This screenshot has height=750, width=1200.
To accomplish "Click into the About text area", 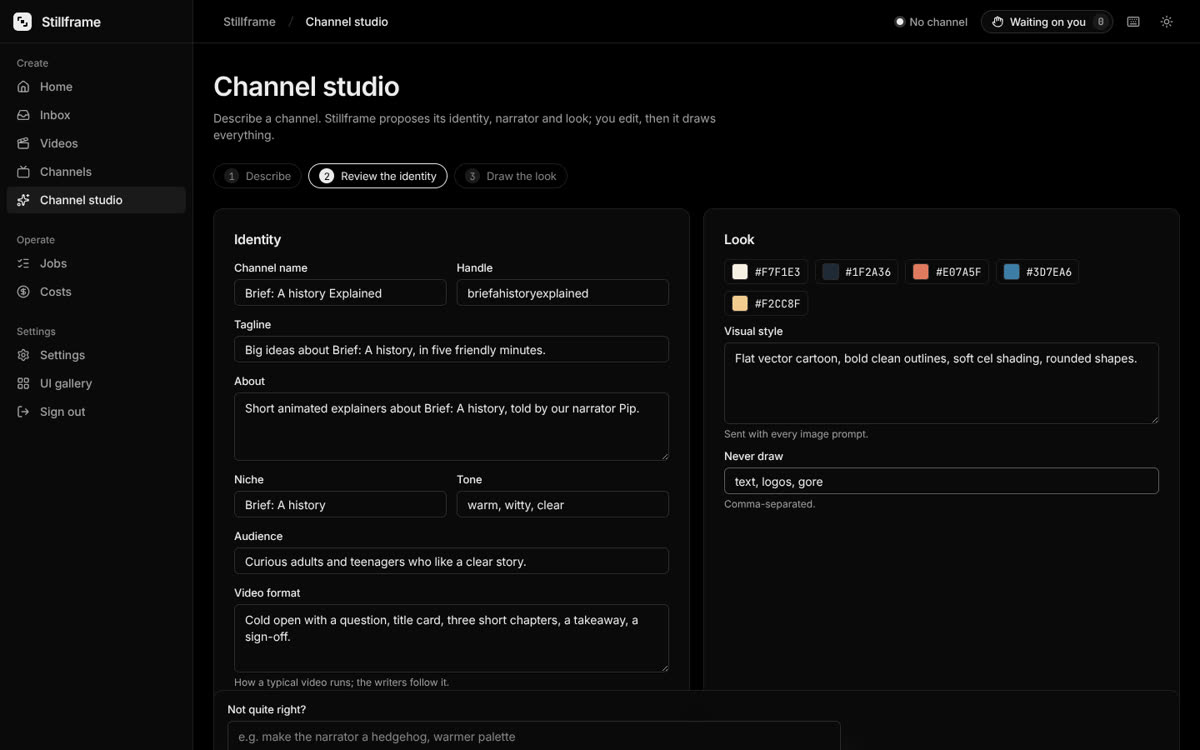I will pyautogui.click(x=451, y=427).
